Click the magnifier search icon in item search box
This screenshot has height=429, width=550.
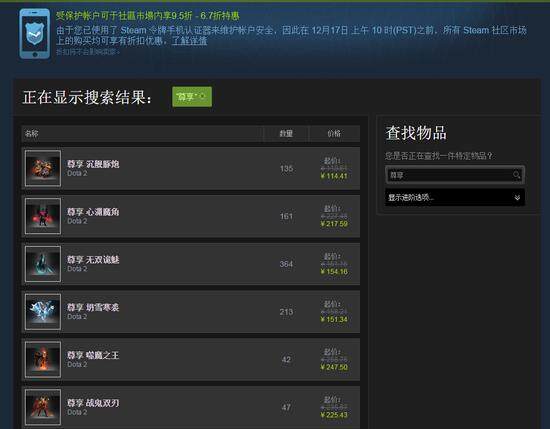coord(516,175)
